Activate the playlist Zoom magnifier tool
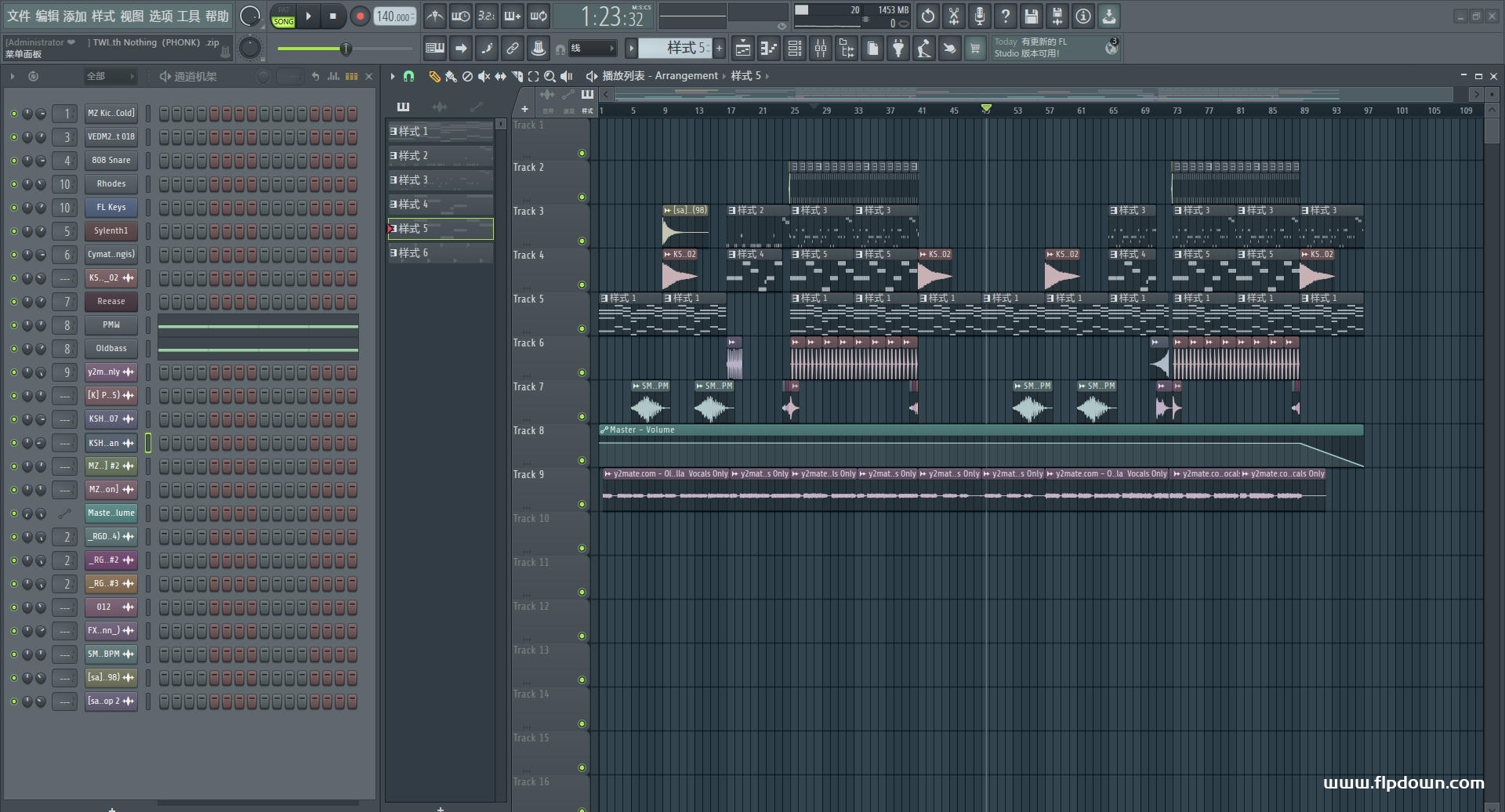Viewport: 1505px width, 812px height. tap(549, 76)
